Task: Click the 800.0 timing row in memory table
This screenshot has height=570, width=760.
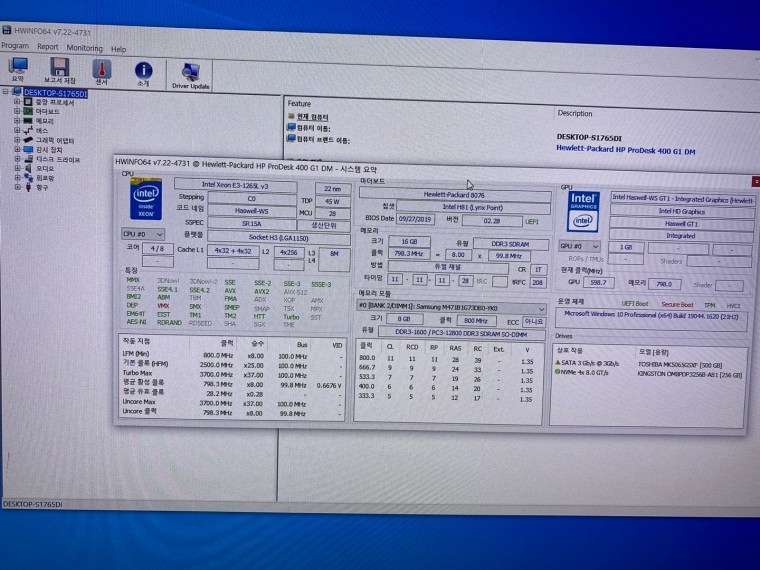Action: point(447,359)
